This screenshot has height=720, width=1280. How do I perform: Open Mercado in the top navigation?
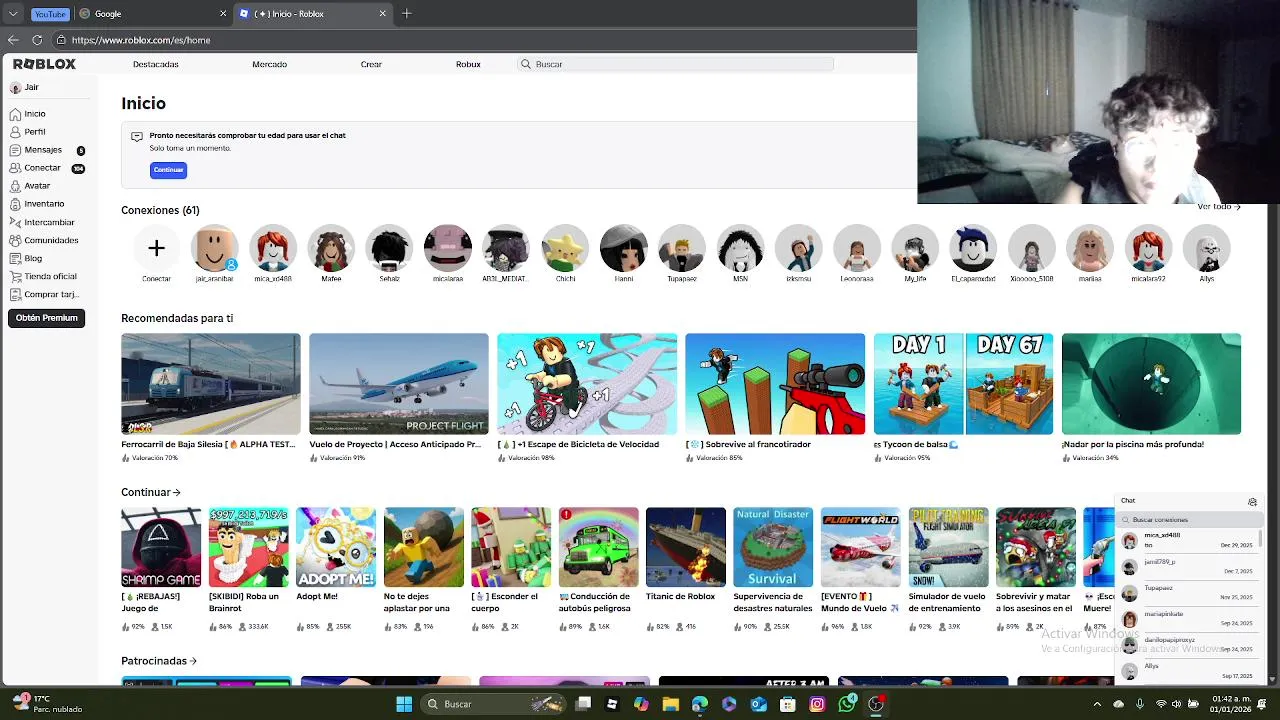[x=269, y=64]
